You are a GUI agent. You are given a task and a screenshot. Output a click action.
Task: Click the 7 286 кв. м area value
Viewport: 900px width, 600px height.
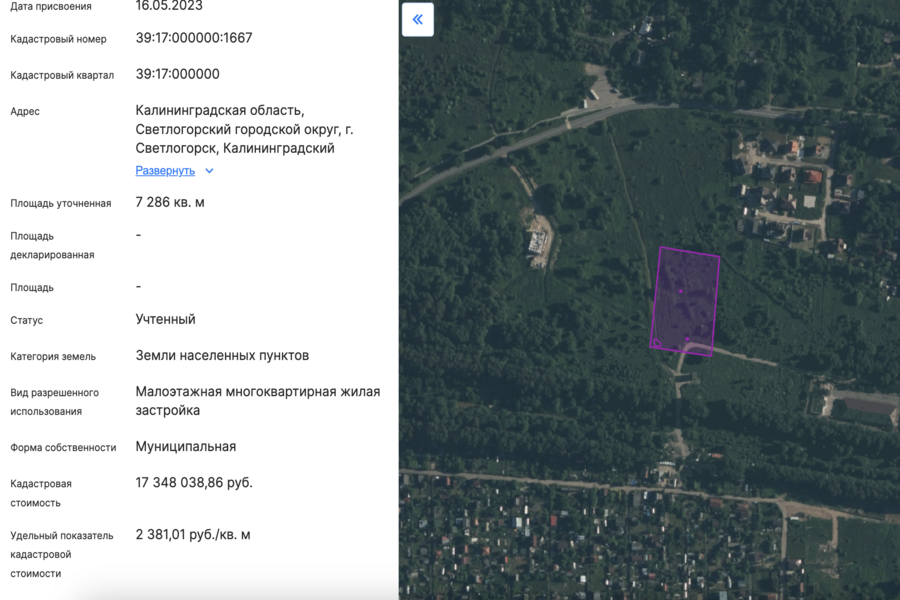(x=170, y=202)
